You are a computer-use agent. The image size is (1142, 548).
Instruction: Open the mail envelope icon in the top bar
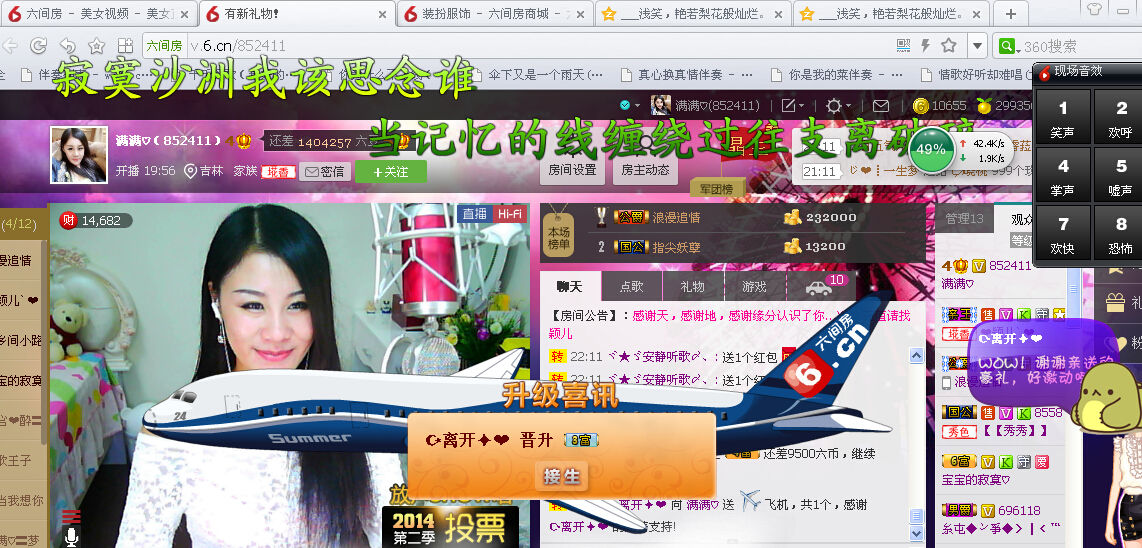coord(881,106)
